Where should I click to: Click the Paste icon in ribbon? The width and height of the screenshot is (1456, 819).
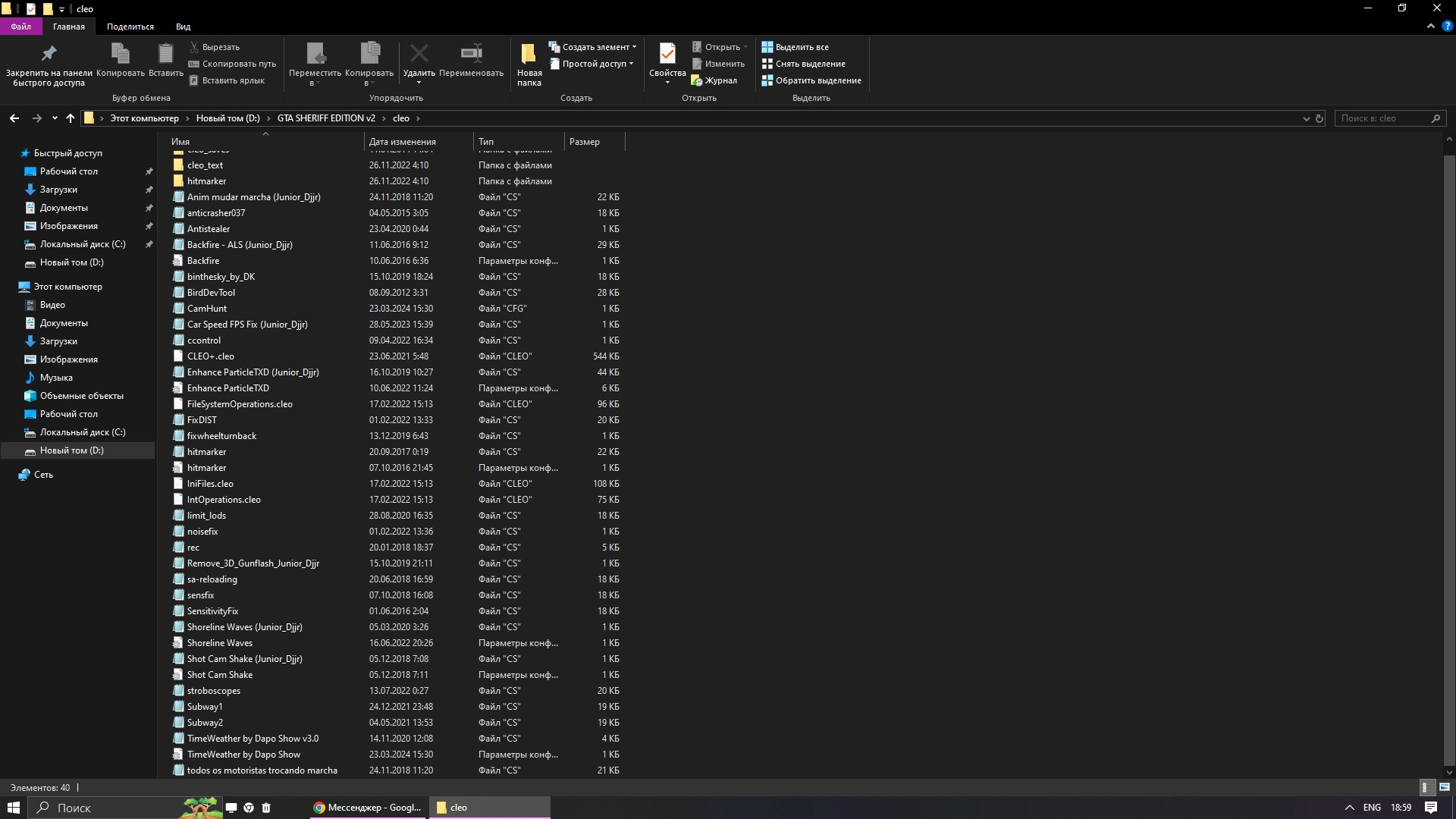point(165,53)
